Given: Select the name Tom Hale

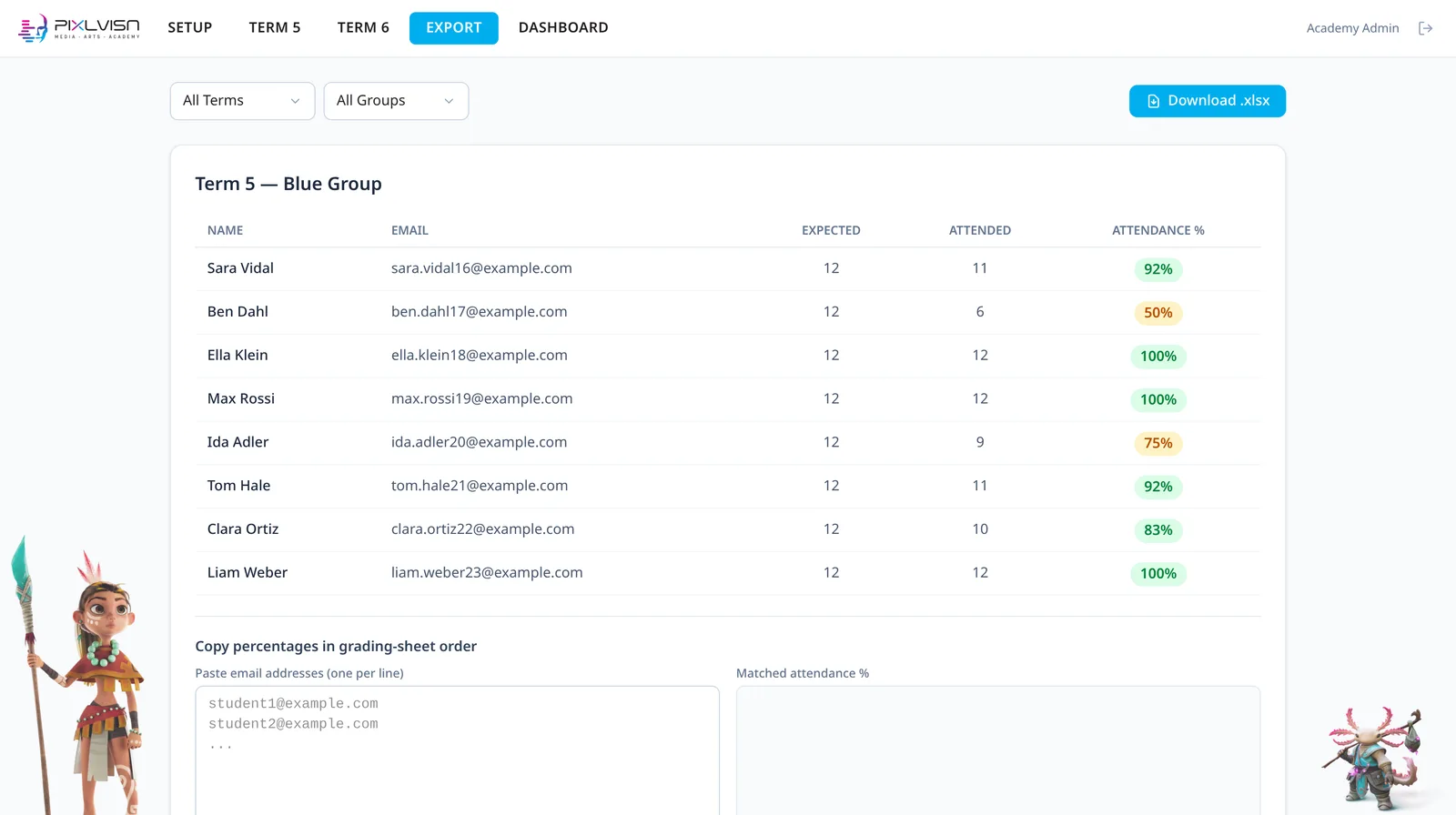Looking at the screenshot, I should point(238,487).
